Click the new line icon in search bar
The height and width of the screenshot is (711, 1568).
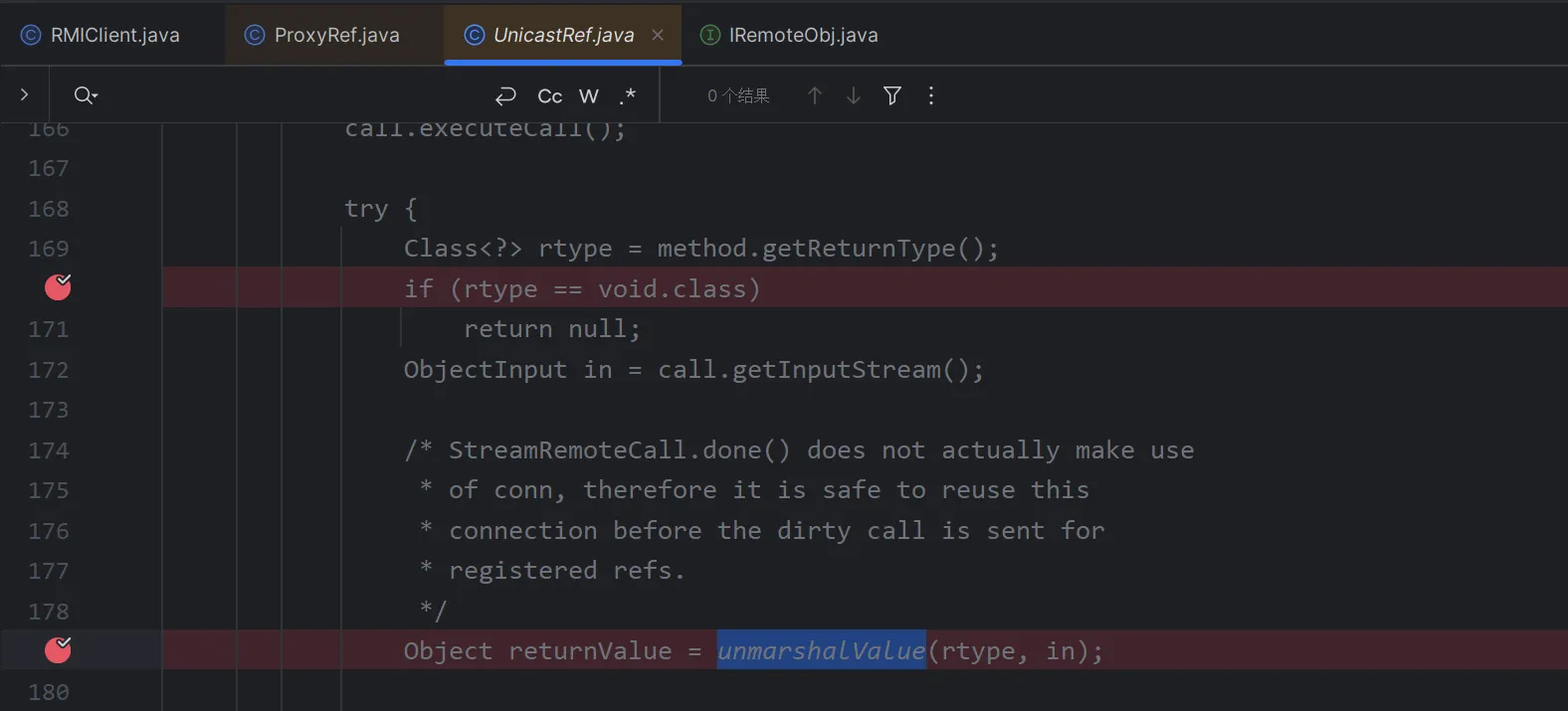click(505, 95)
